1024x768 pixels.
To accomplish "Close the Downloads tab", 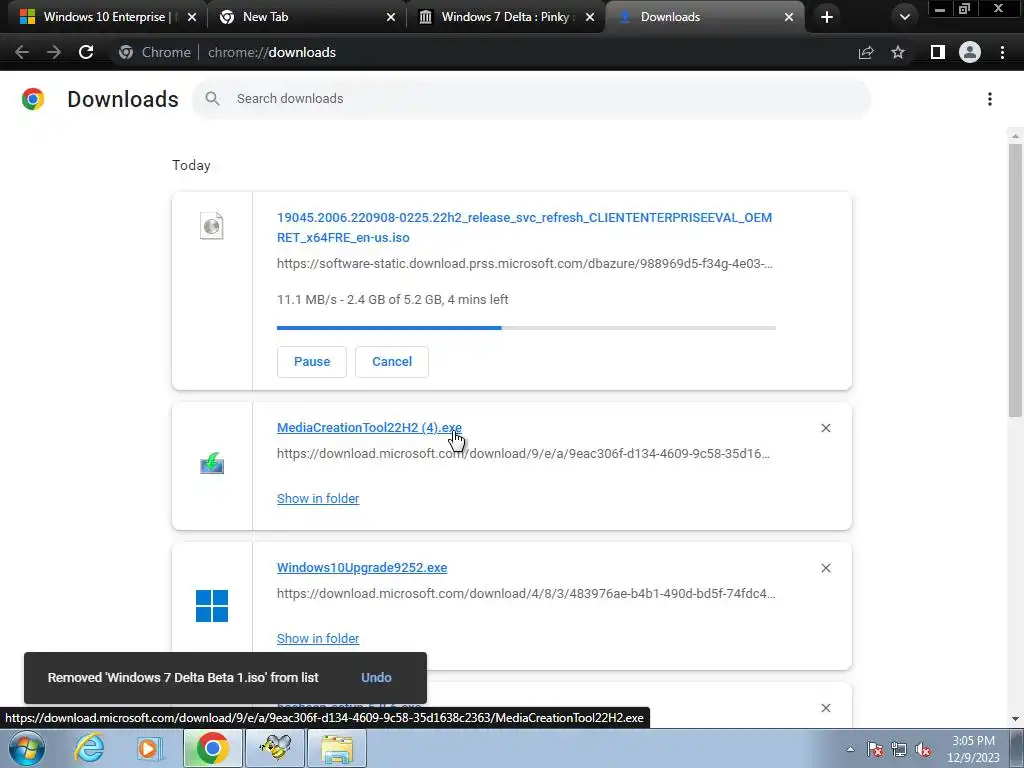I will click(789, 17).
